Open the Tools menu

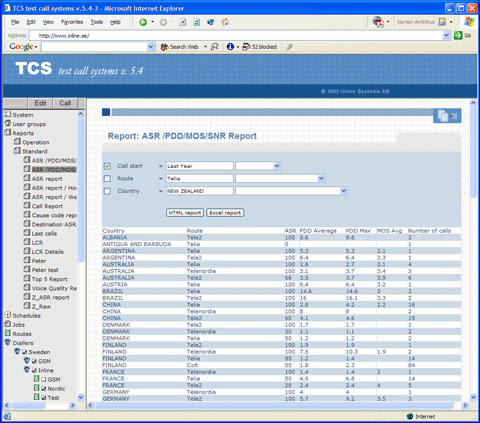(x=97, y=22)
